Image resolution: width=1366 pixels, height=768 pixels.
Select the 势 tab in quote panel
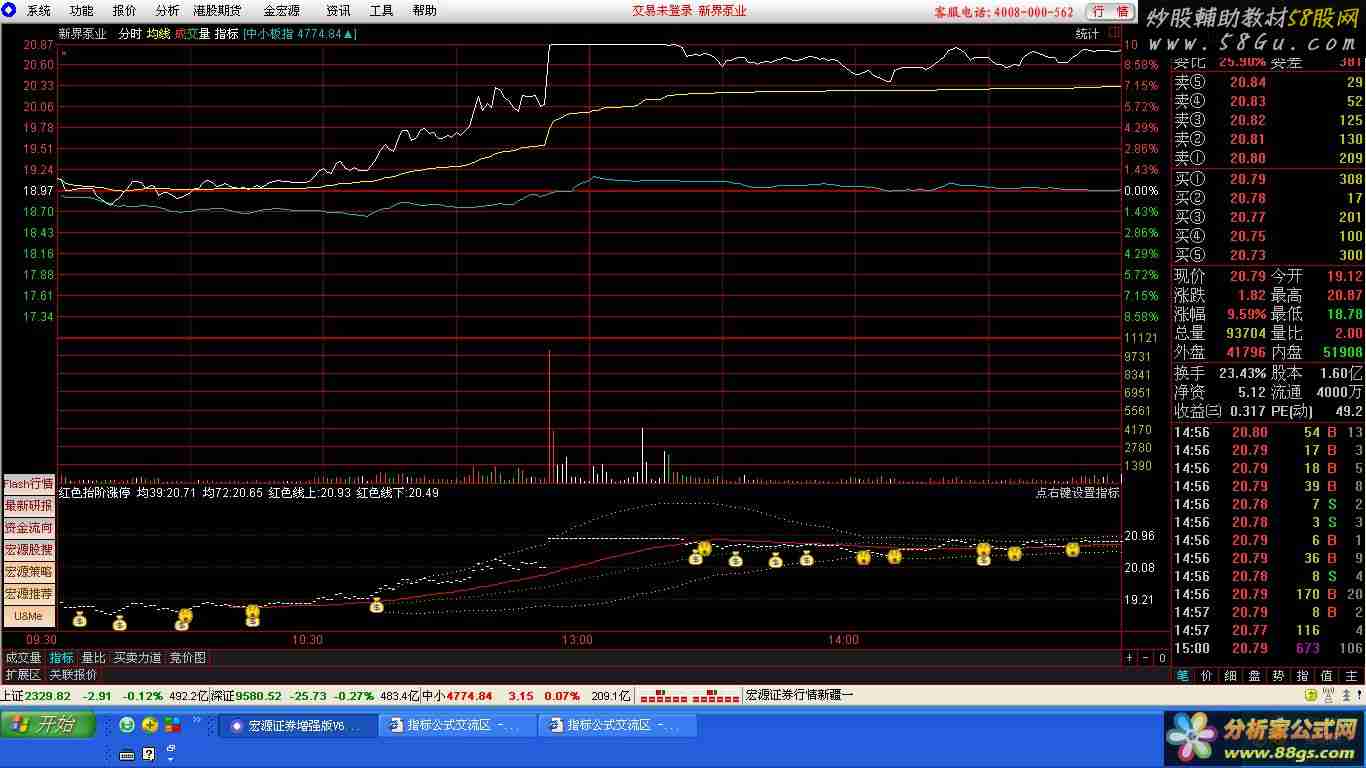(x=1278, y=676)
